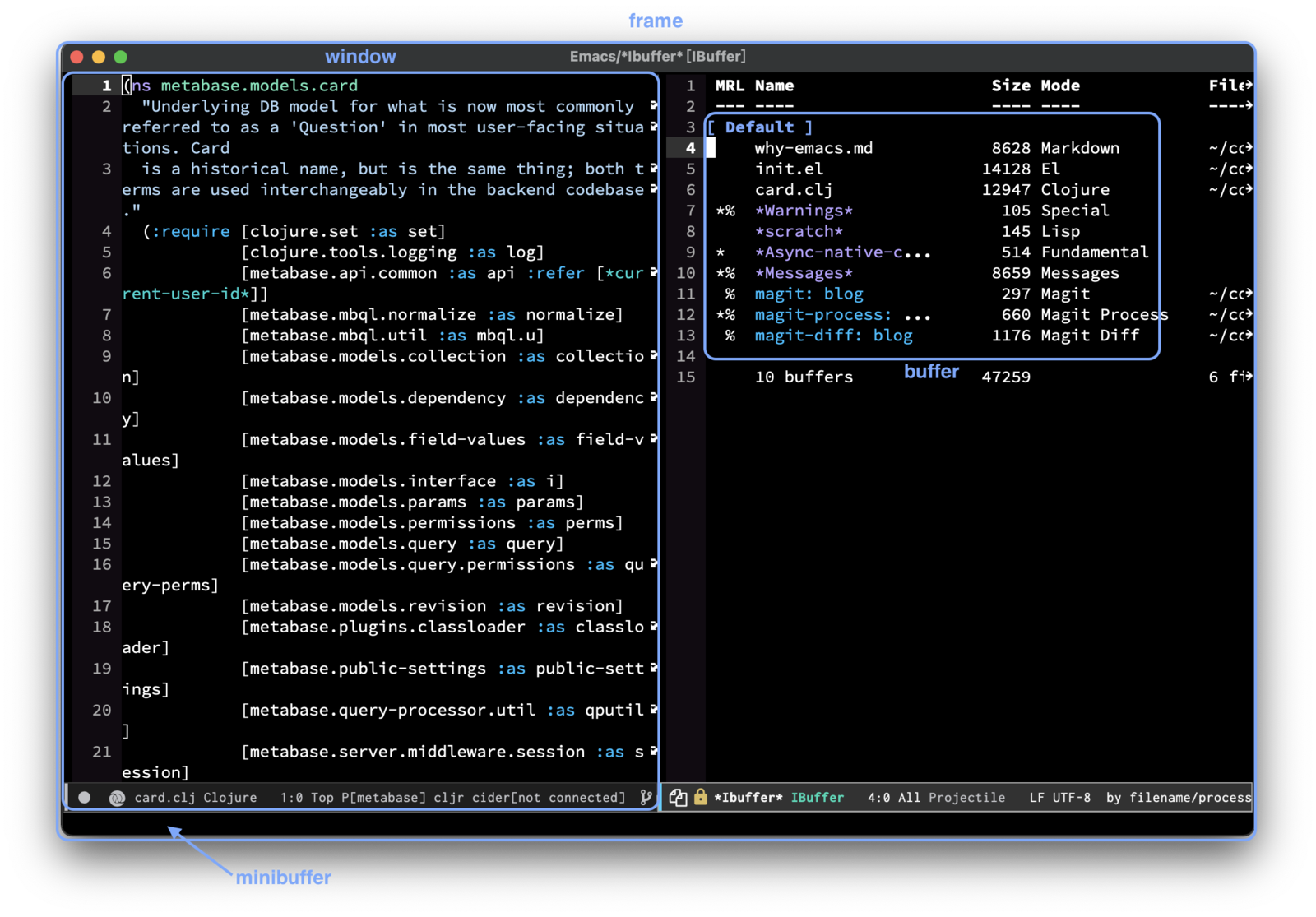Click the IBuffer mode name in right modeline
Image resolution: width=1316 pixels, height=917 pixels.
click(x=817, y=798)
